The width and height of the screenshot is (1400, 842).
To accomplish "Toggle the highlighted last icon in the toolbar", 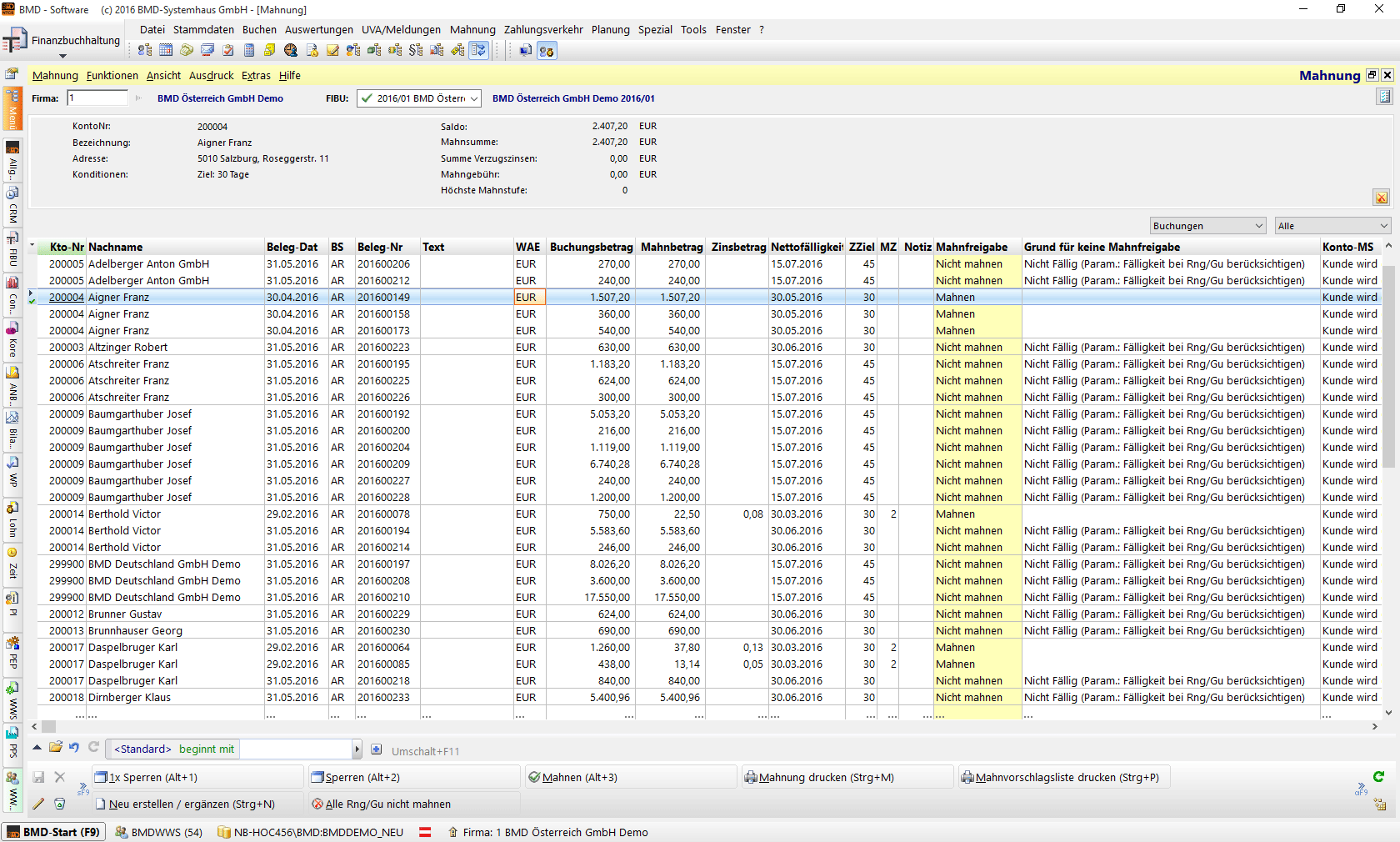I will [x=546, y=50].
